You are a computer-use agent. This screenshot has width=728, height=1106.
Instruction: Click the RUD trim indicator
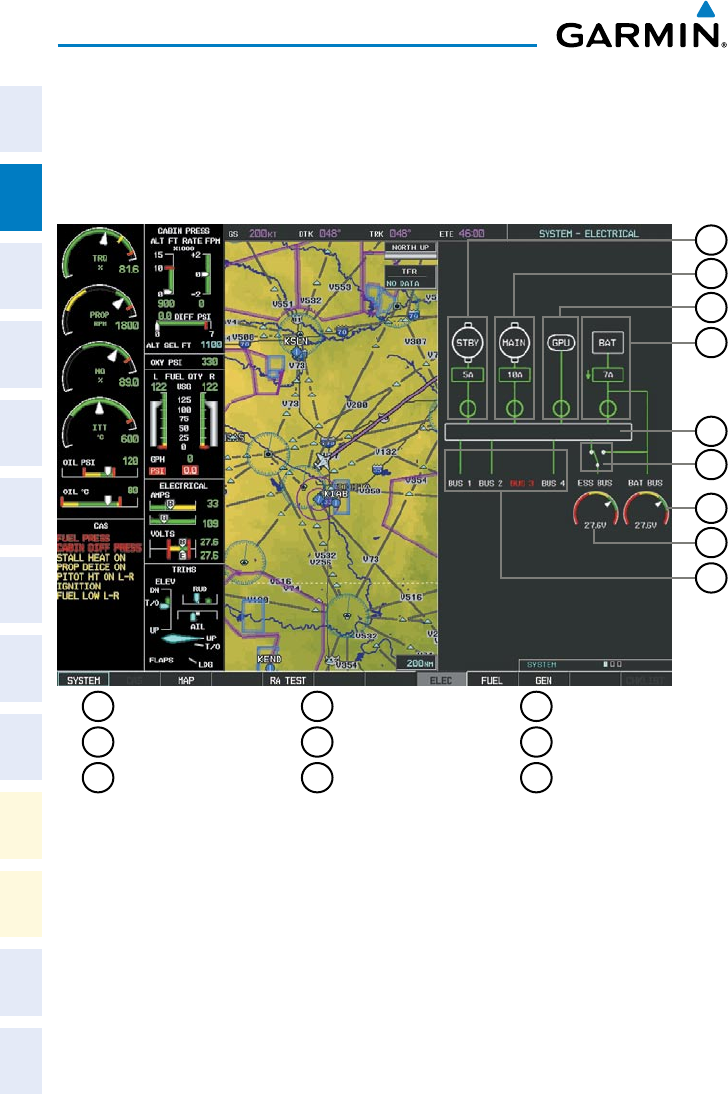[199, 597]
